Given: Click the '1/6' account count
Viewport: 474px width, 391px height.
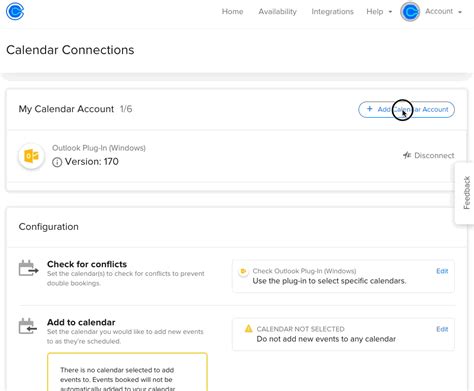Looking at the screenshot, I should 126,109.
